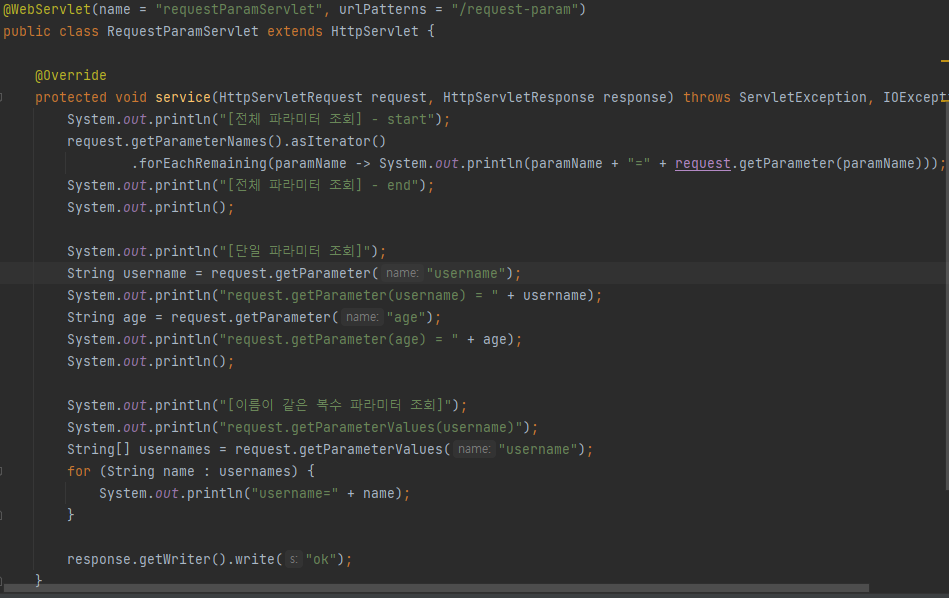This screenshot has width=949, height=598.
Task: Click the for keyword
Action: coord(79,472)
